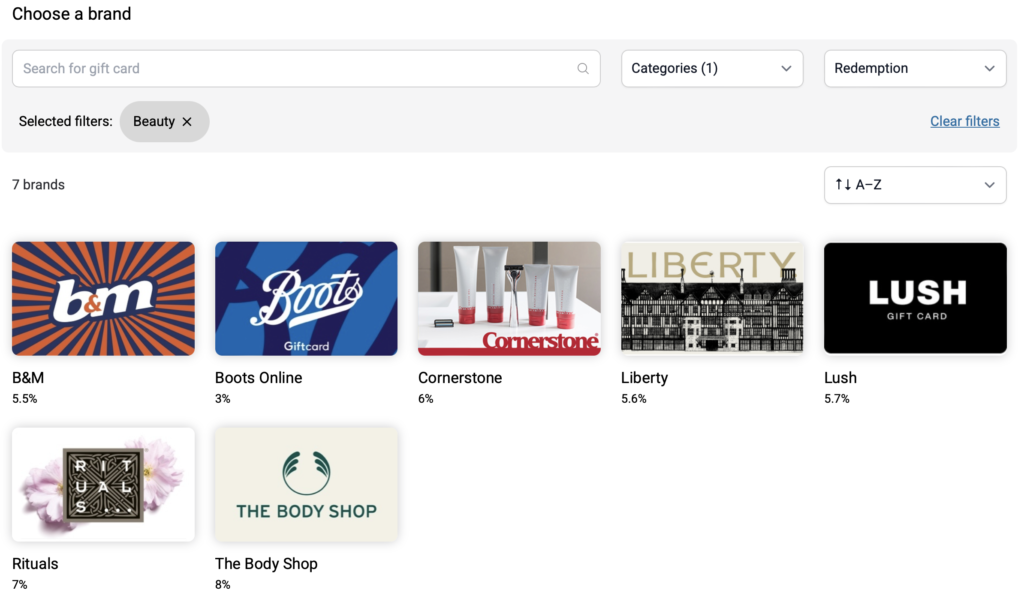Pick the Lush gift card image
The image size is (1024, 599).
(915, 298)
